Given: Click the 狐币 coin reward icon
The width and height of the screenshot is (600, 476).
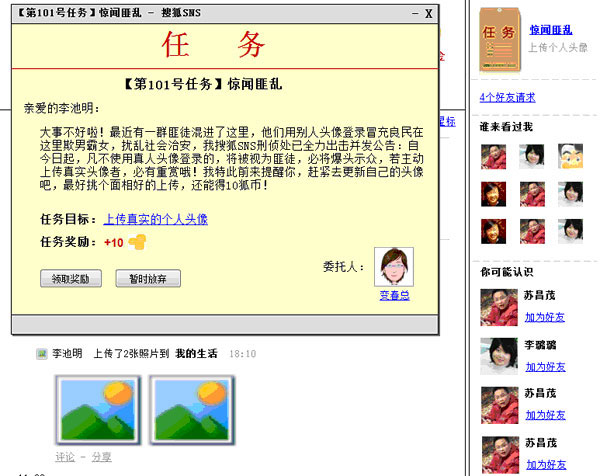Looking at the screenshot, I should pyautogui.click(x=137, y=242).
